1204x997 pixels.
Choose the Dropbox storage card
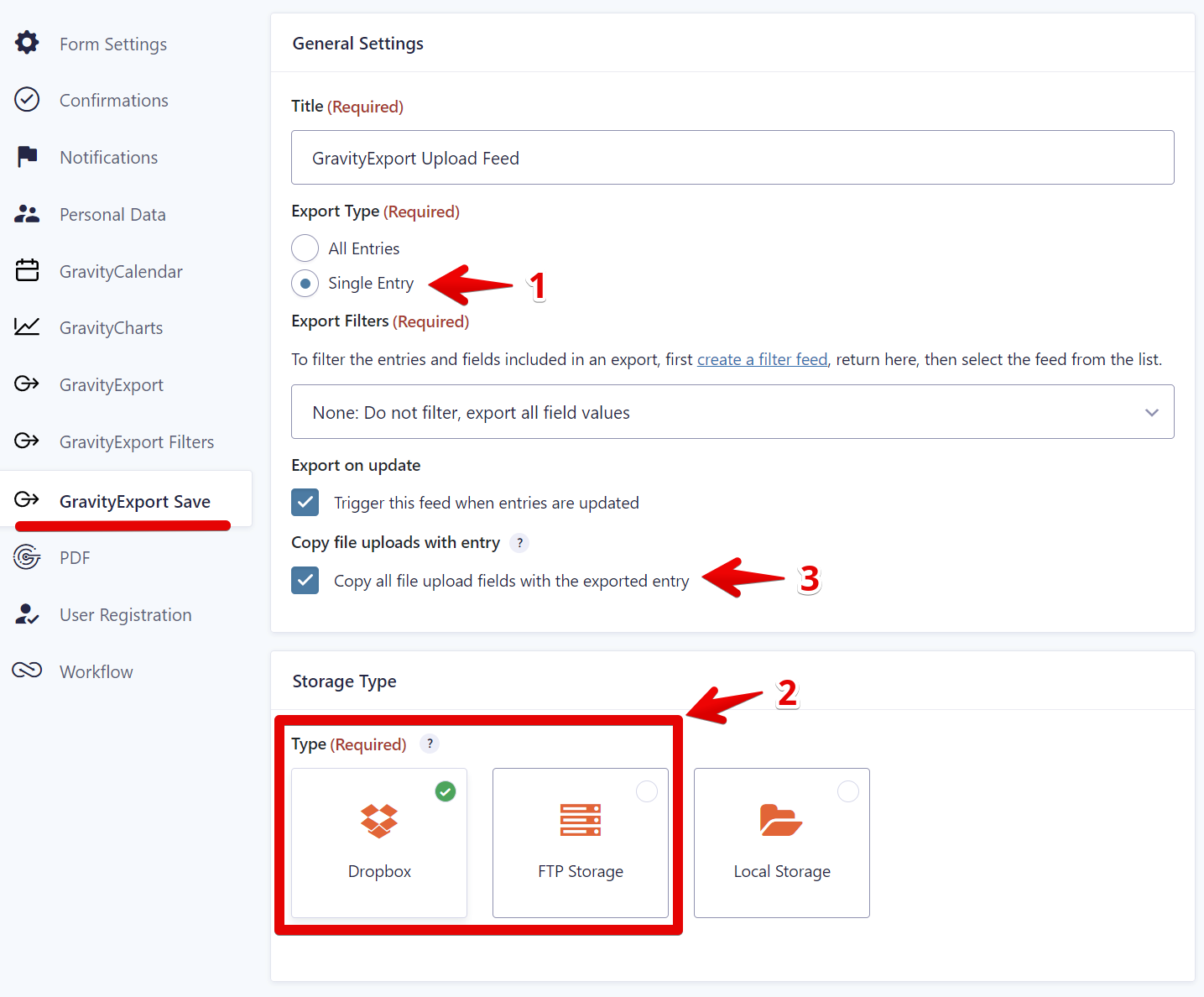point(379,843)
